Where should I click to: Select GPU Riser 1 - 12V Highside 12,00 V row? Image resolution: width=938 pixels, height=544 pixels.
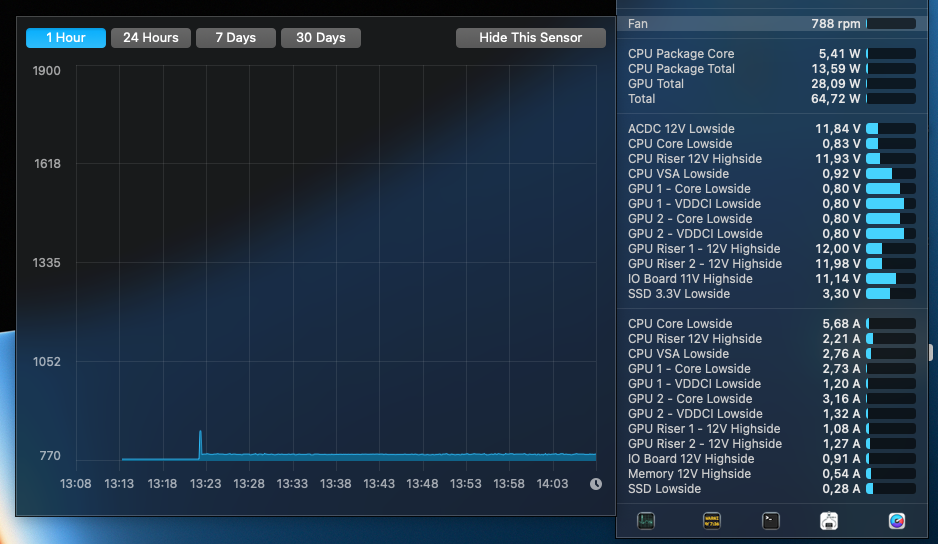[x=772, y=248]
